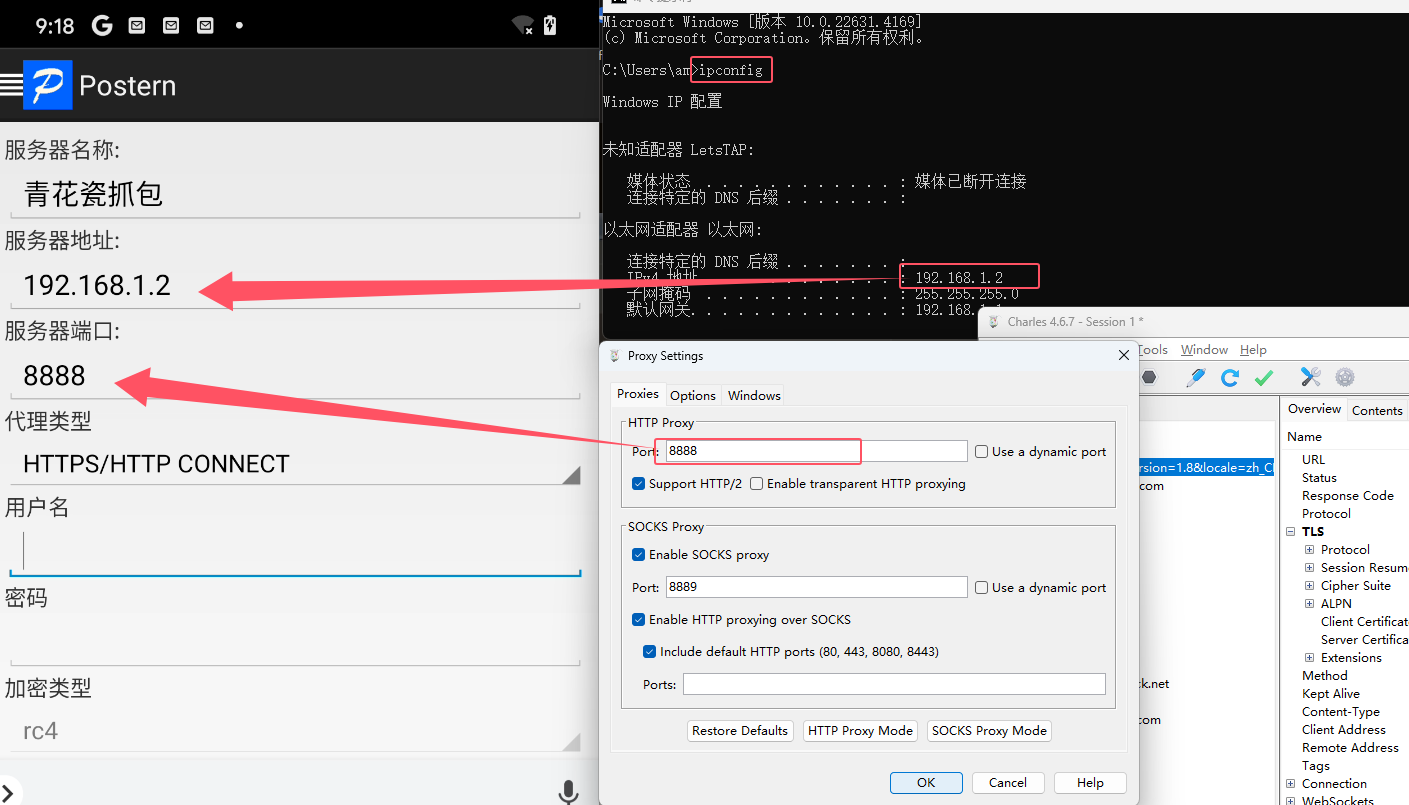1409x805 pixels.
Task: Expand the Protocol node under TLS
Action: tap(1310, 550)
